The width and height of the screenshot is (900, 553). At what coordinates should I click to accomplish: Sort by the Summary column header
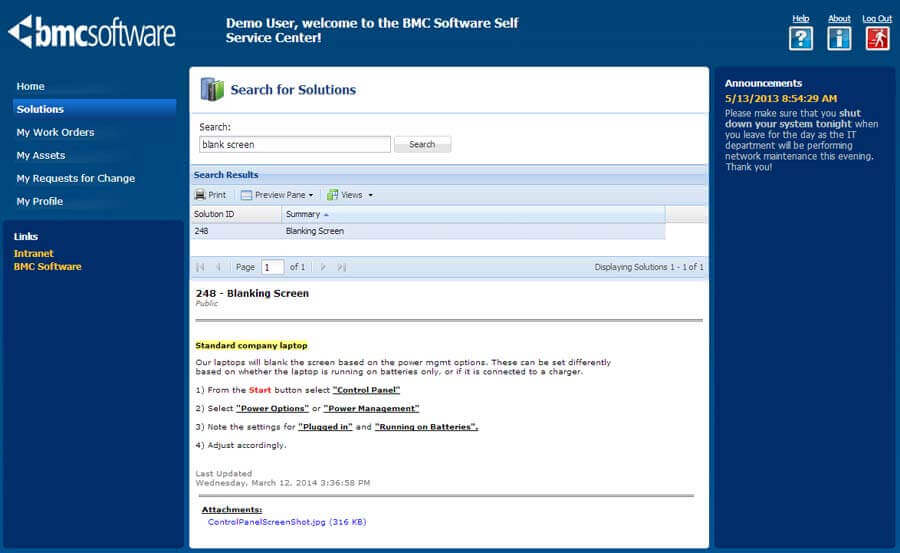click(473, 214)
